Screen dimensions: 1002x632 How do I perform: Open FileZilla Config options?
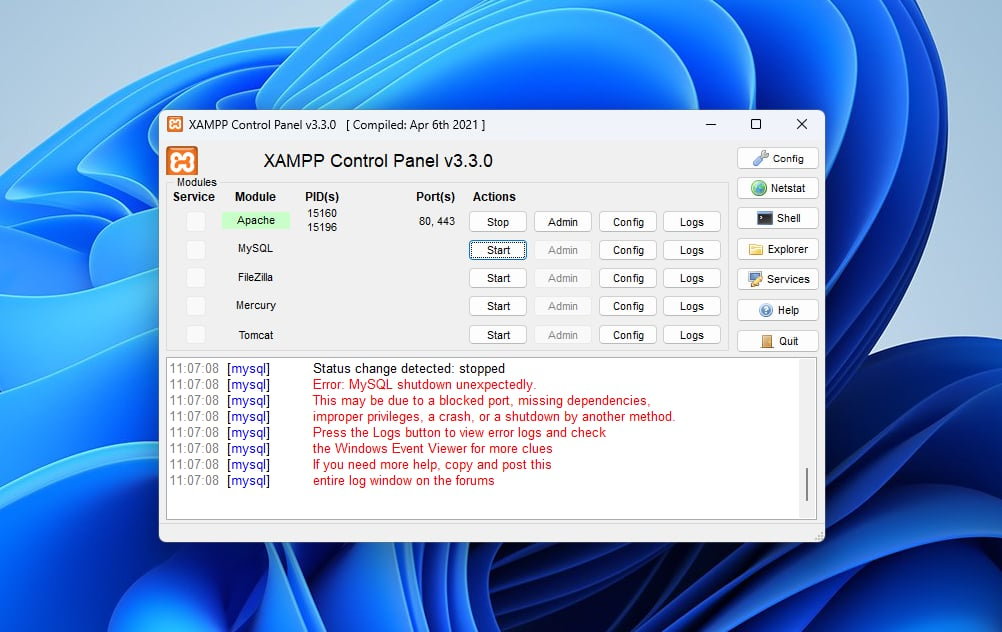pyautogui.click(x=628, y=278)
